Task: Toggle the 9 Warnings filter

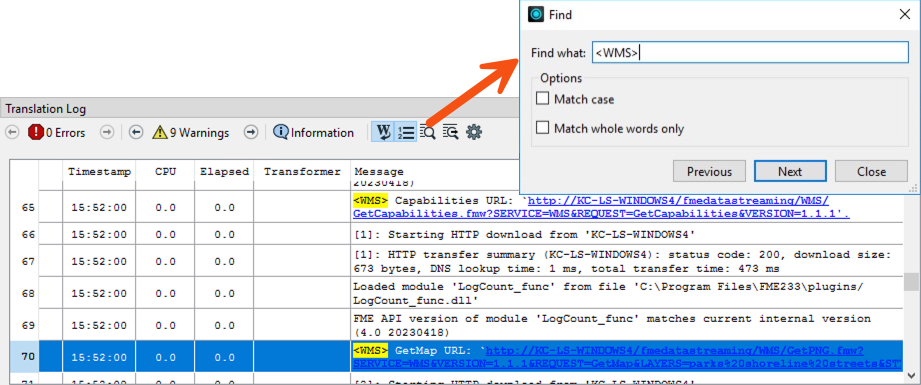Action: [190, 133]
